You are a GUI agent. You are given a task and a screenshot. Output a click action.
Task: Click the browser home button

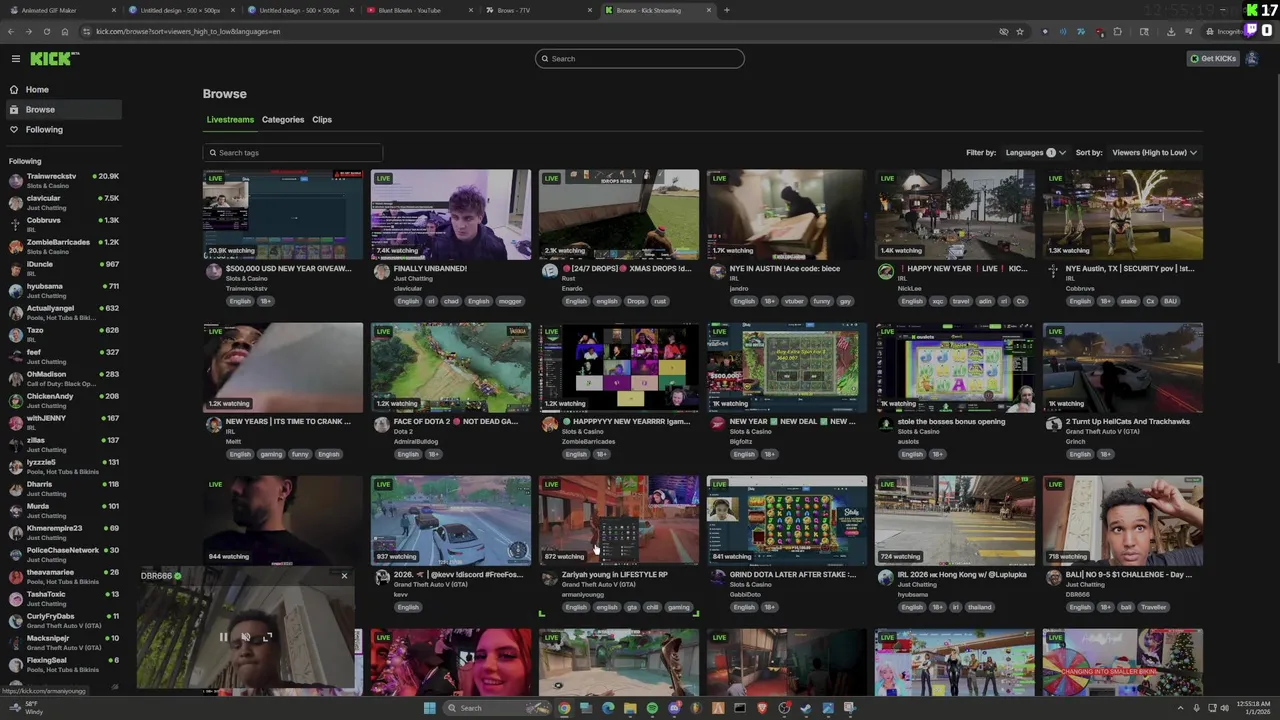65,31
